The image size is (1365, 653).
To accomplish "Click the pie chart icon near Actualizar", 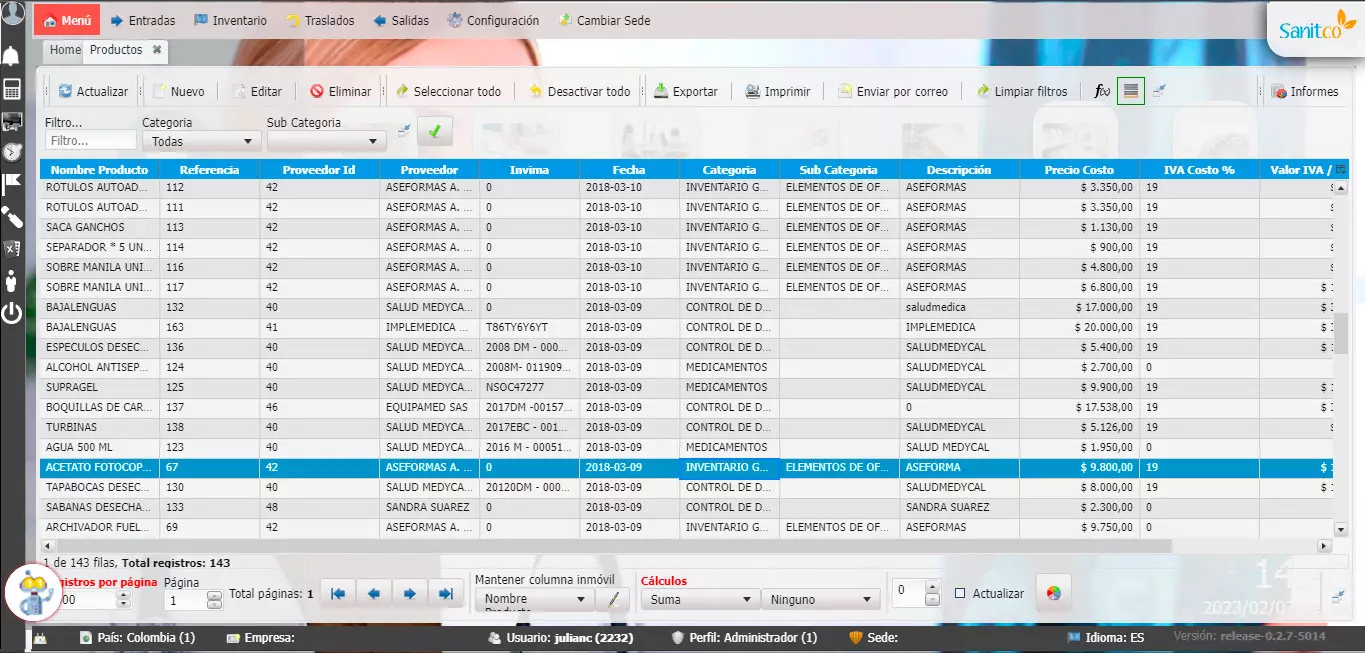I will (1052, 593).
